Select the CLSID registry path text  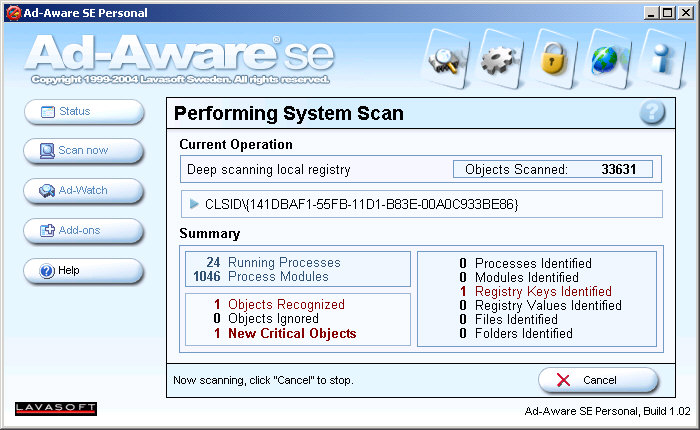(x=362, y=205)
